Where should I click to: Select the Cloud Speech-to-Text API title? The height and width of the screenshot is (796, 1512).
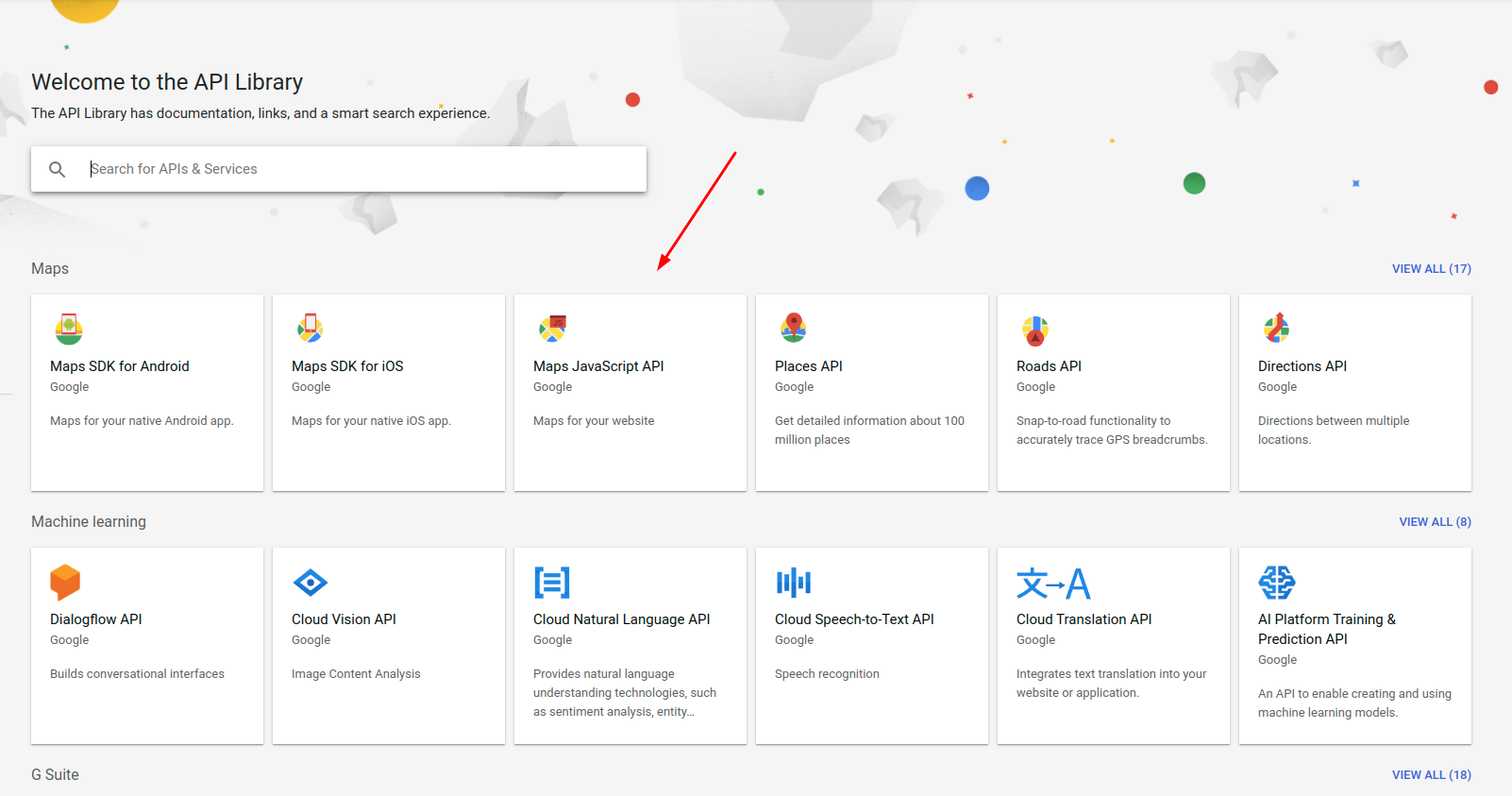854,619
